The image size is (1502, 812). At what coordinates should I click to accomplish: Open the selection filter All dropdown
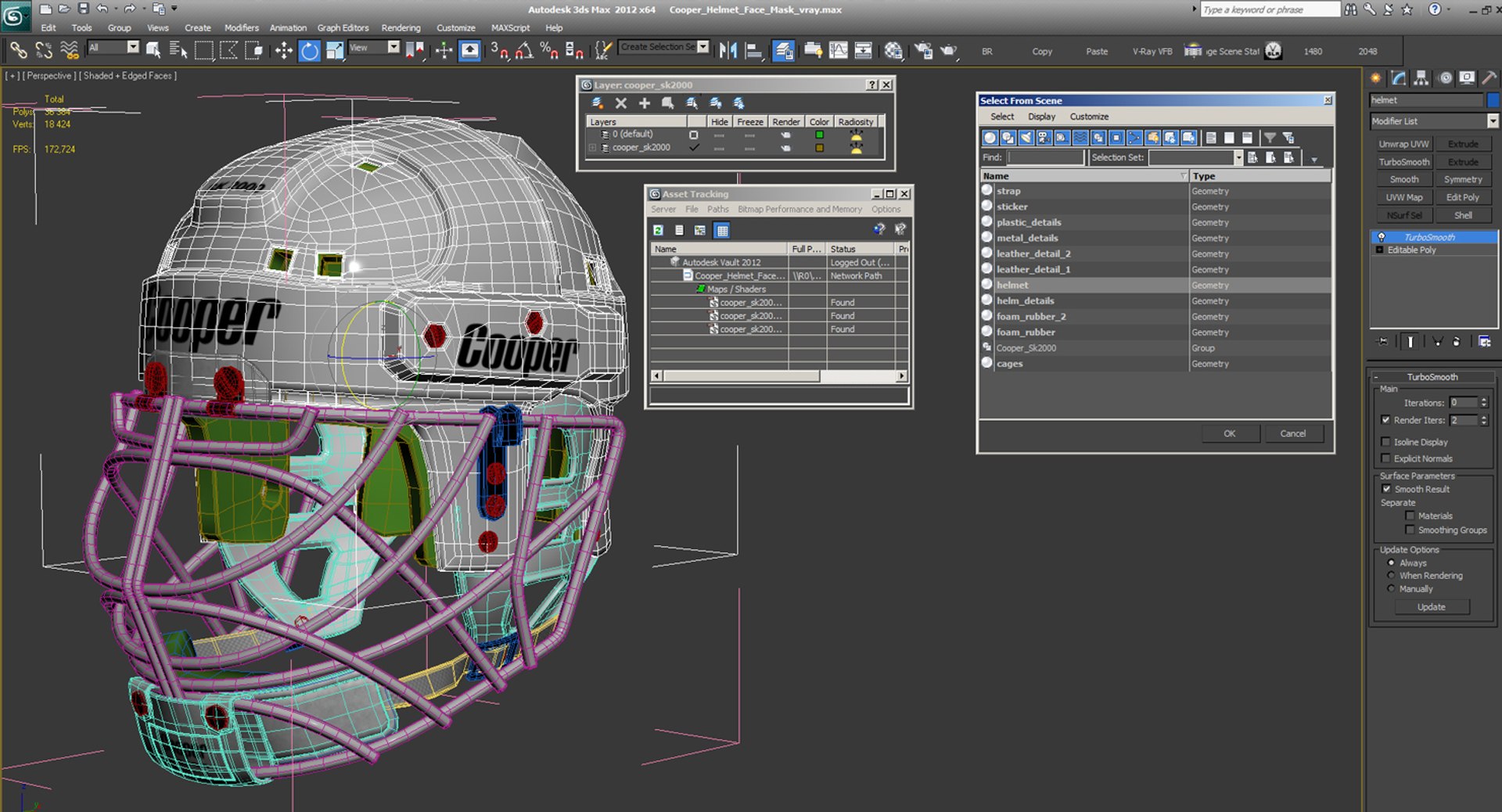(133, 48)
